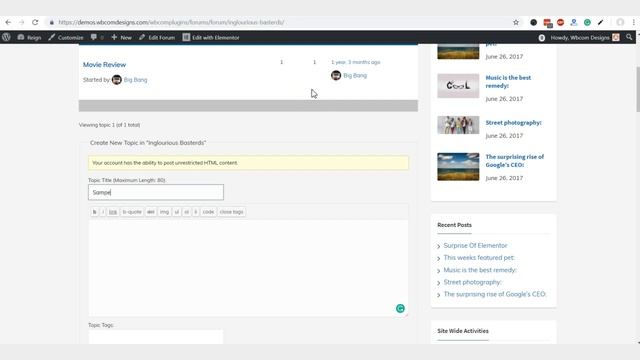Open Street photography in Recent Posts list

click(472, 282)
